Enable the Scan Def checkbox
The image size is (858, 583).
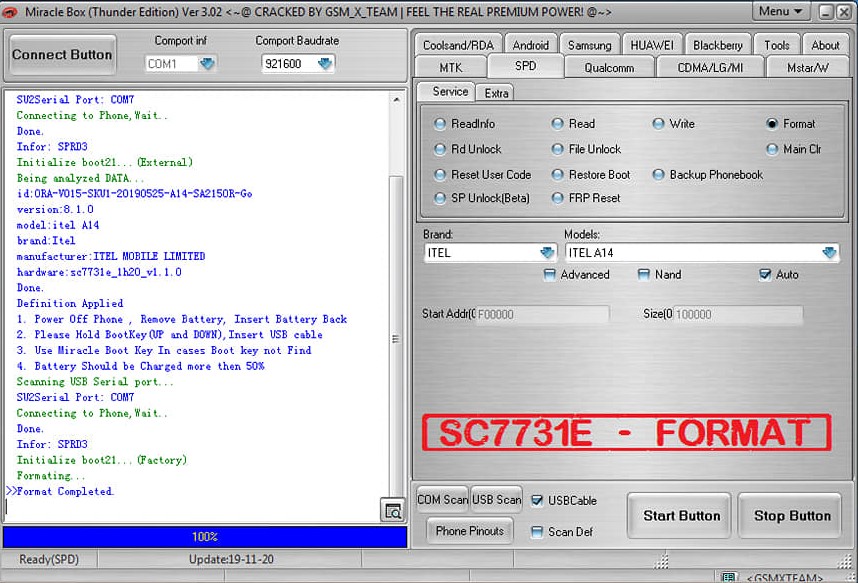click(x=537, y=532)
